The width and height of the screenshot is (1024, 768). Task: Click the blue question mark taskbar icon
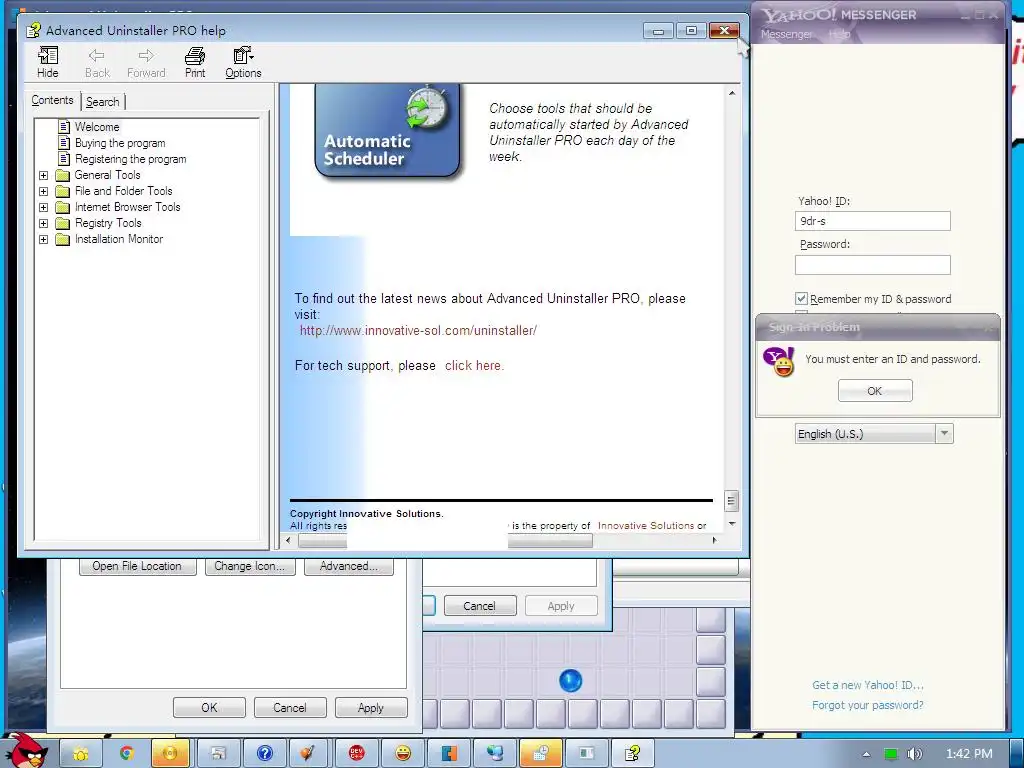point(264,754)
